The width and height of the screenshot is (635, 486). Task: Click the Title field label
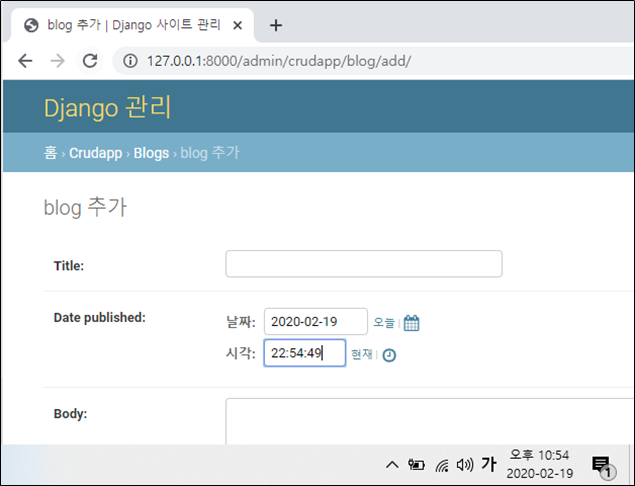[x=69, y=266]
